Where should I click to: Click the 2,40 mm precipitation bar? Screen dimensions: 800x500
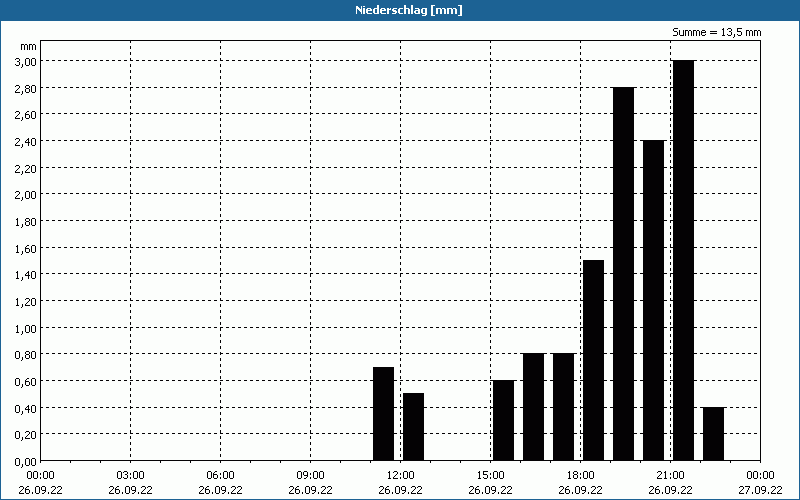pos(654,301)
